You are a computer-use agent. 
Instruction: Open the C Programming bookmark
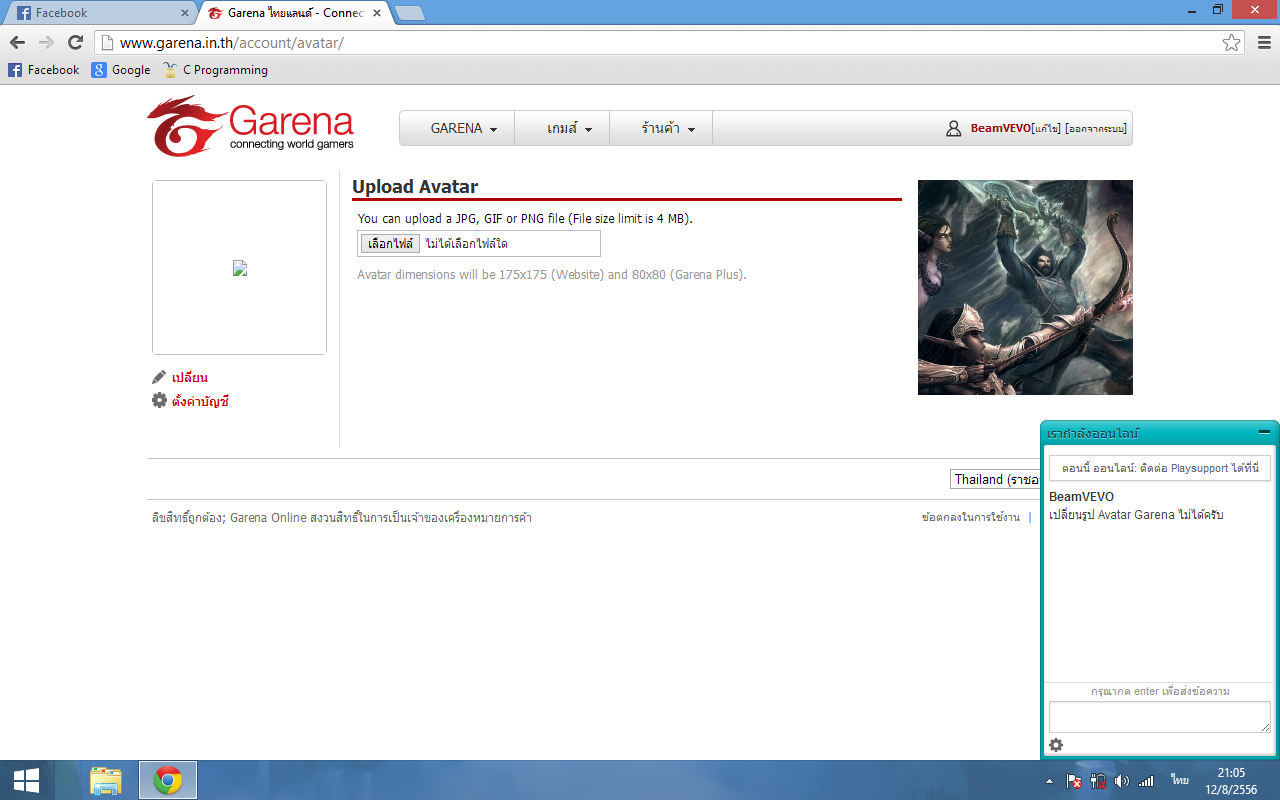[216, 70]
